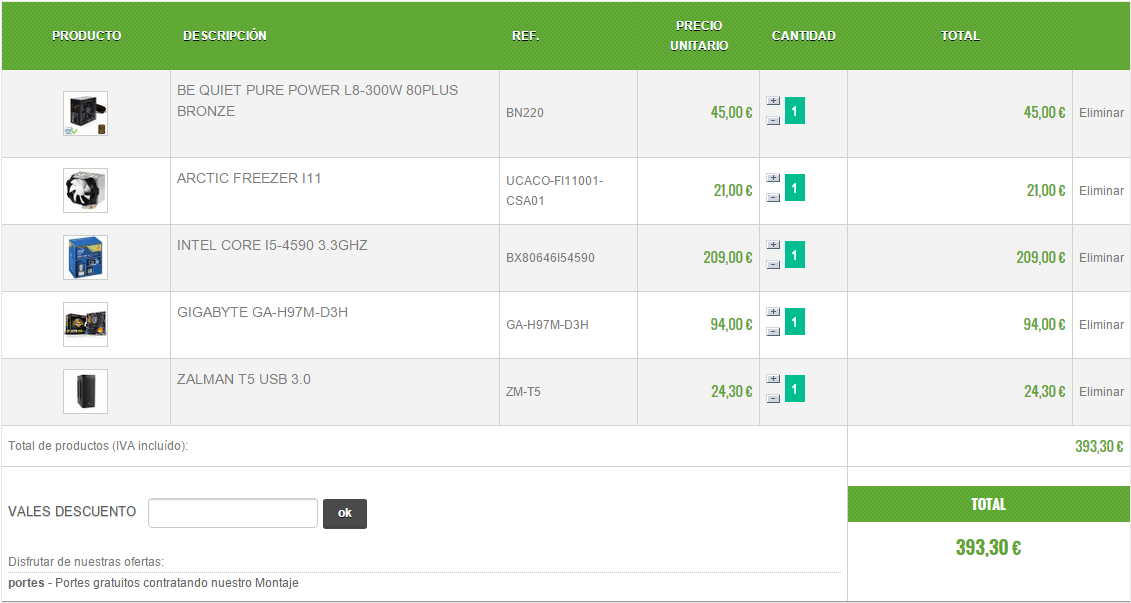Click reference code ZM-T5
Viewport: 1131px width, 603px height.
(524, 392)
